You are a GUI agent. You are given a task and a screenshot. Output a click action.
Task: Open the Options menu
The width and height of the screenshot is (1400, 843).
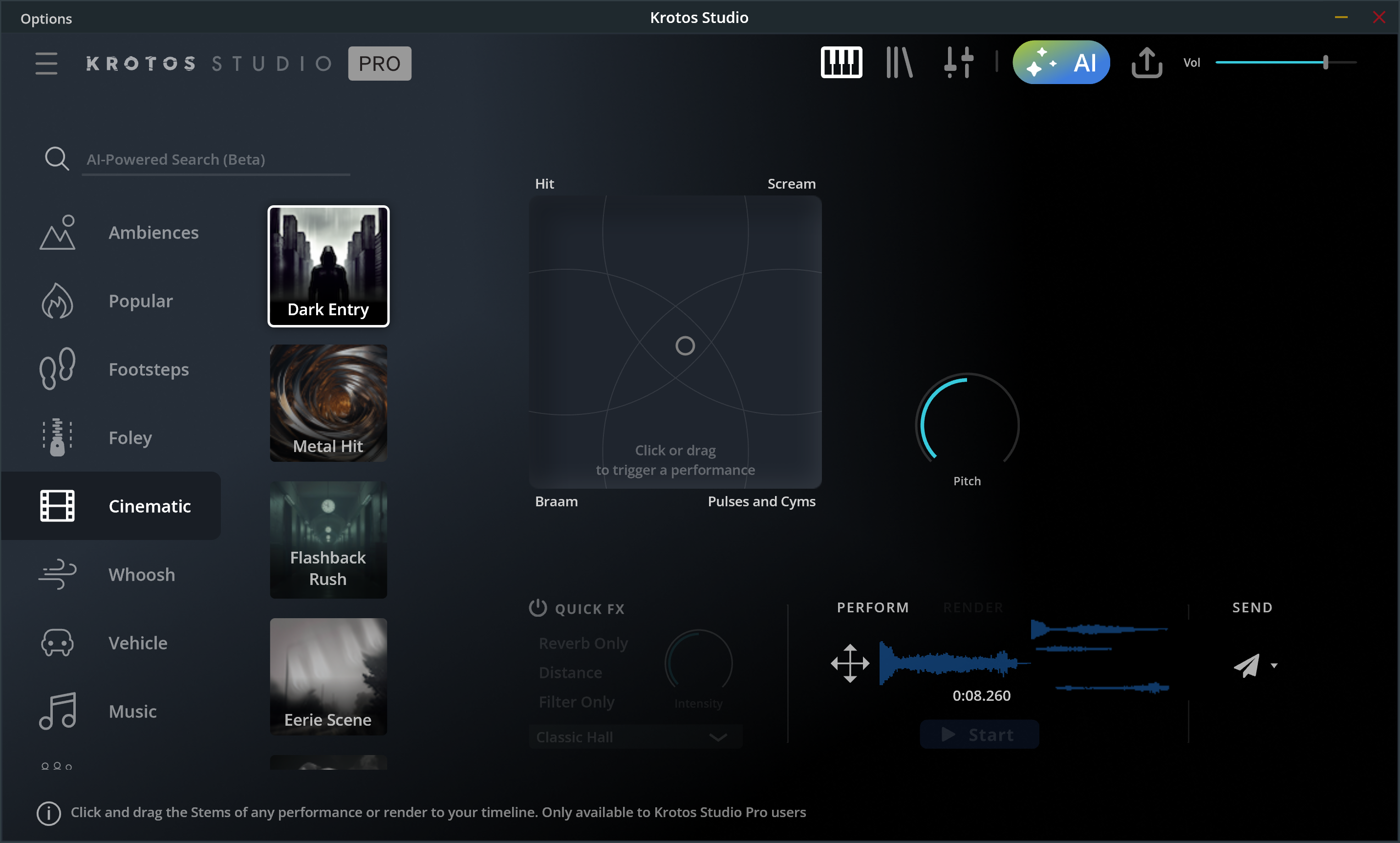tap(46, 19)
